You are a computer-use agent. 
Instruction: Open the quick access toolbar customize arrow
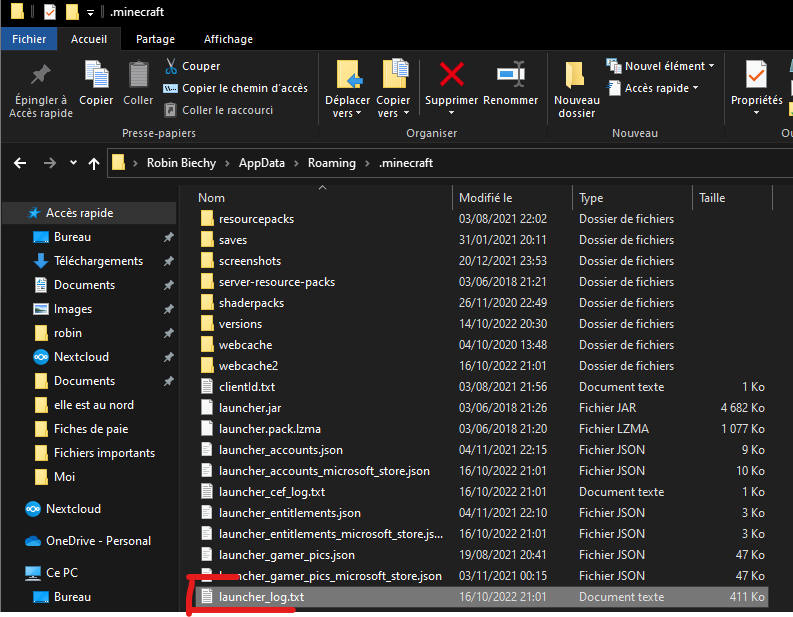(x=91, y=13)
